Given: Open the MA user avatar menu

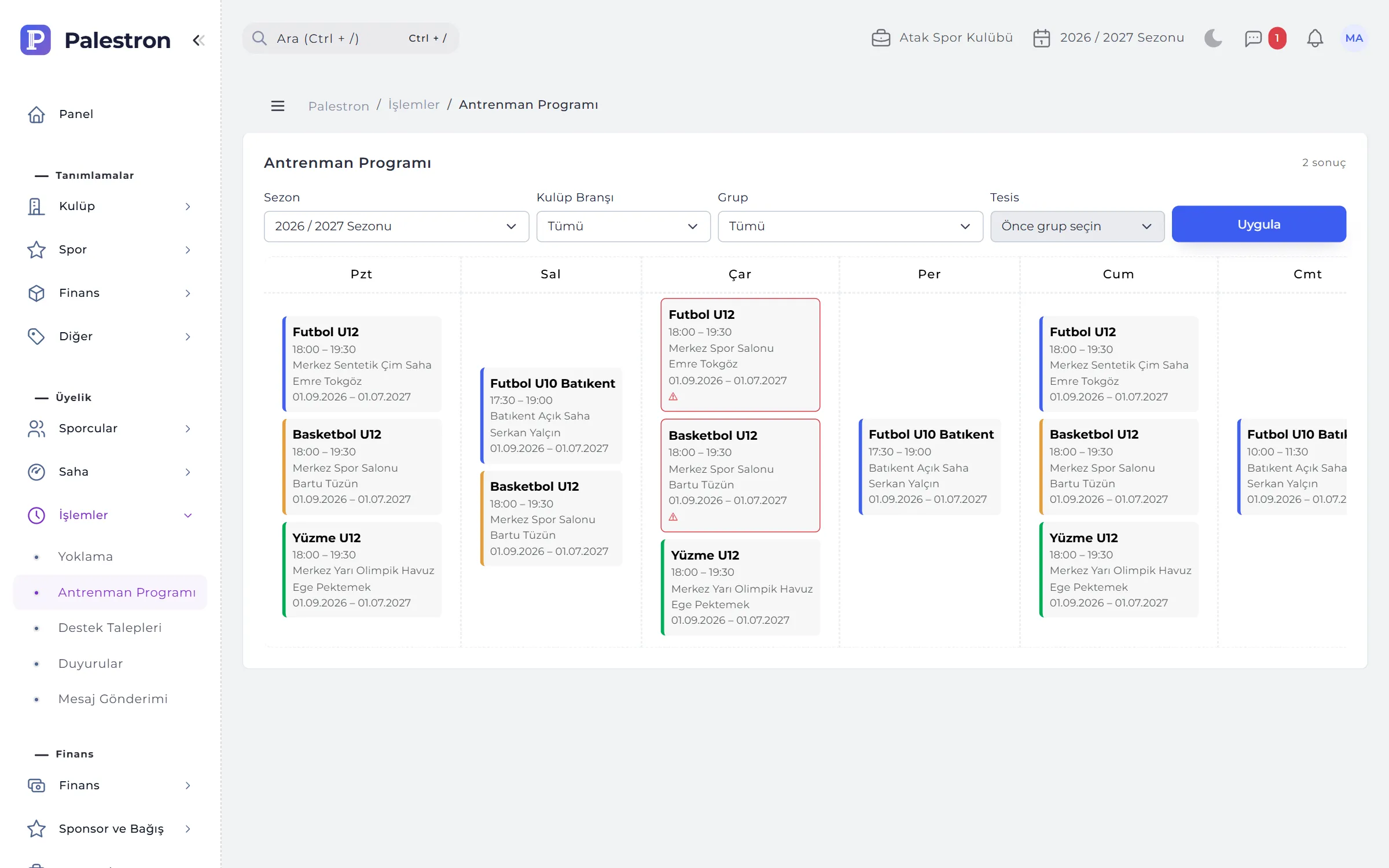Looking at the screenshot, I should (x=1354, y=38).
